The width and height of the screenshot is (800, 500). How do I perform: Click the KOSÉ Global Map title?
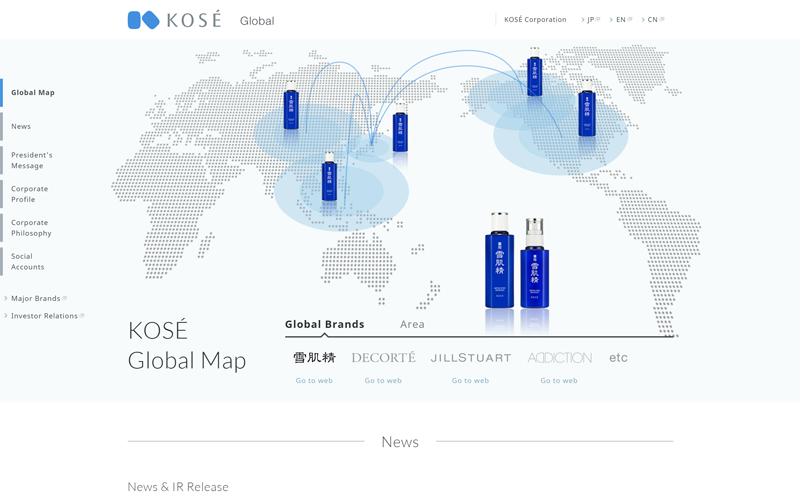point(187,345)
